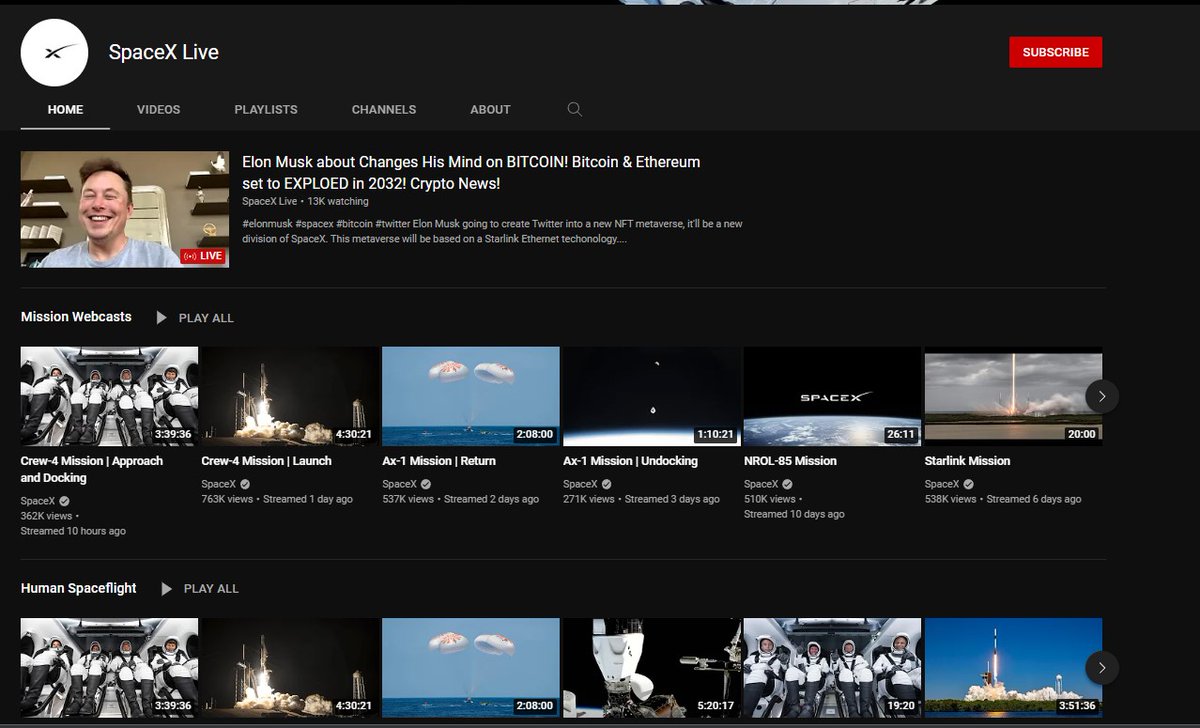Open Crew-4 Approach and Docking thumbnail in Mission Webcasts

click(109, 396)
